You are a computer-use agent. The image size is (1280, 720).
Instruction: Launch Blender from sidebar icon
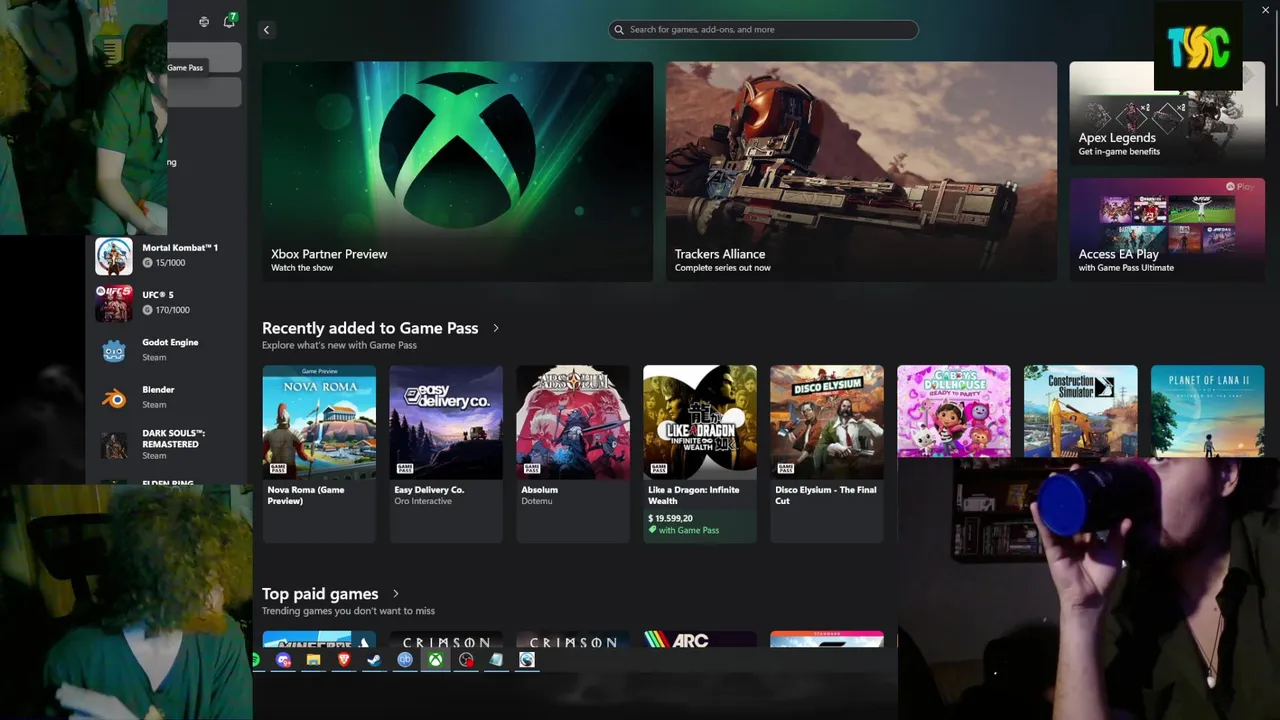(114, 398)
